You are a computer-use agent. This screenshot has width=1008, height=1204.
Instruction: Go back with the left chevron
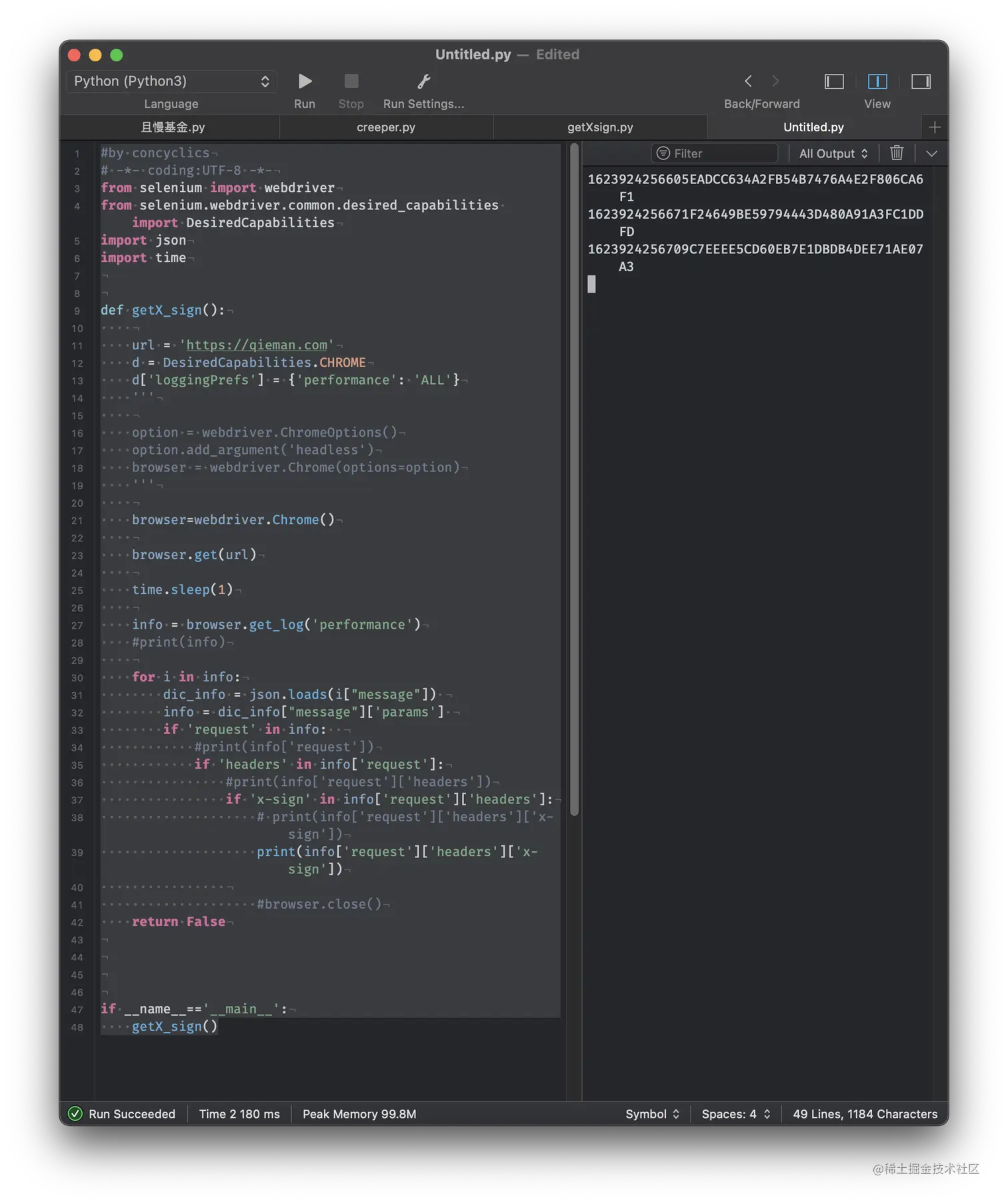748,81
